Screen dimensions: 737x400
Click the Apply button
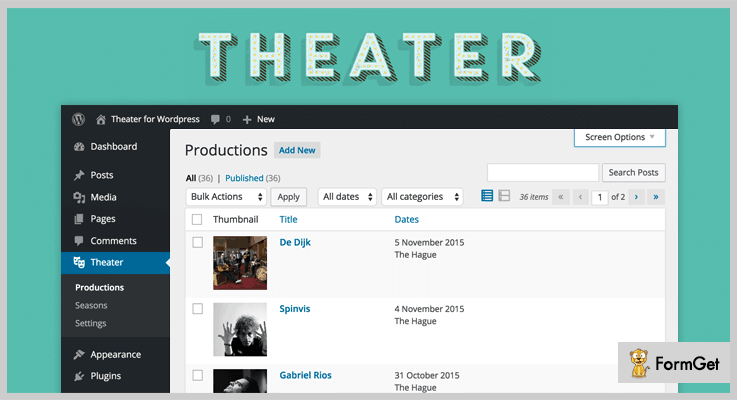(289, 197)
